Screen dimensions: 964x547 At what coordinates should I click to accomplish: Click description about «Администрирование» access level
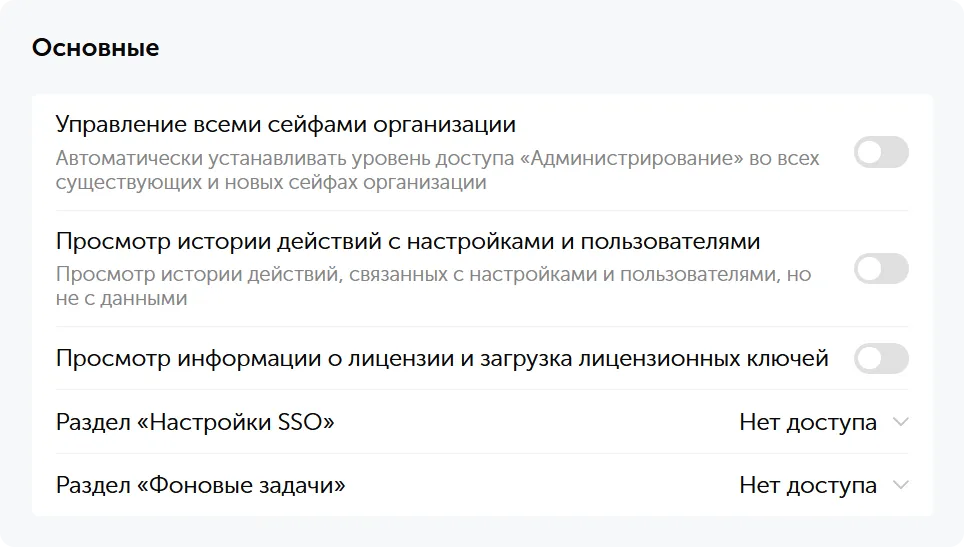click(x=437, y=170)
